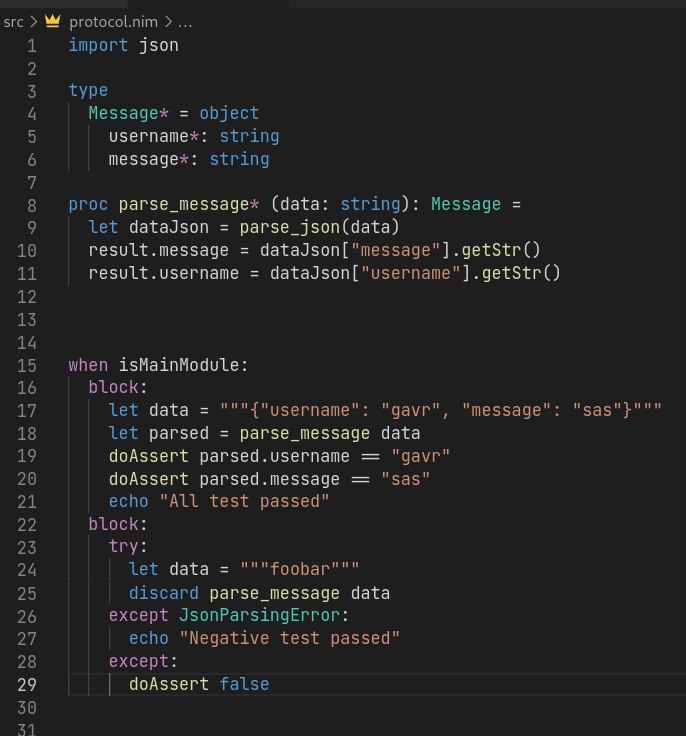Image resolution: width=686 pixels, height=736 pixels.
Task: Click 'result.username' on line 11
Action: [163, 273]
